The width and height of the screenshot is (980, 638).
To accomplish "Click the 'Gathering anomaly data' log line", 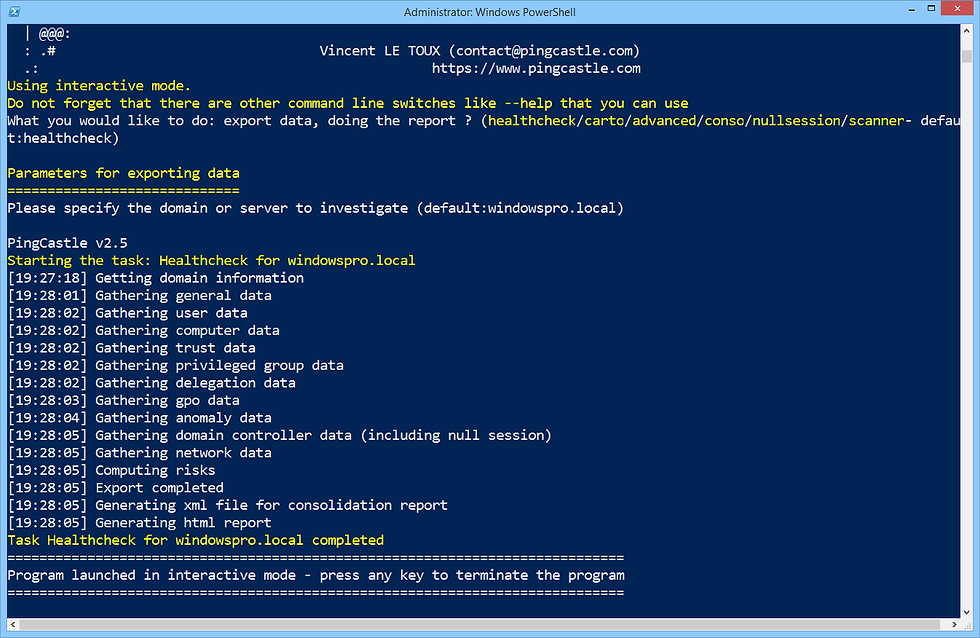I will tap(139, 418).
